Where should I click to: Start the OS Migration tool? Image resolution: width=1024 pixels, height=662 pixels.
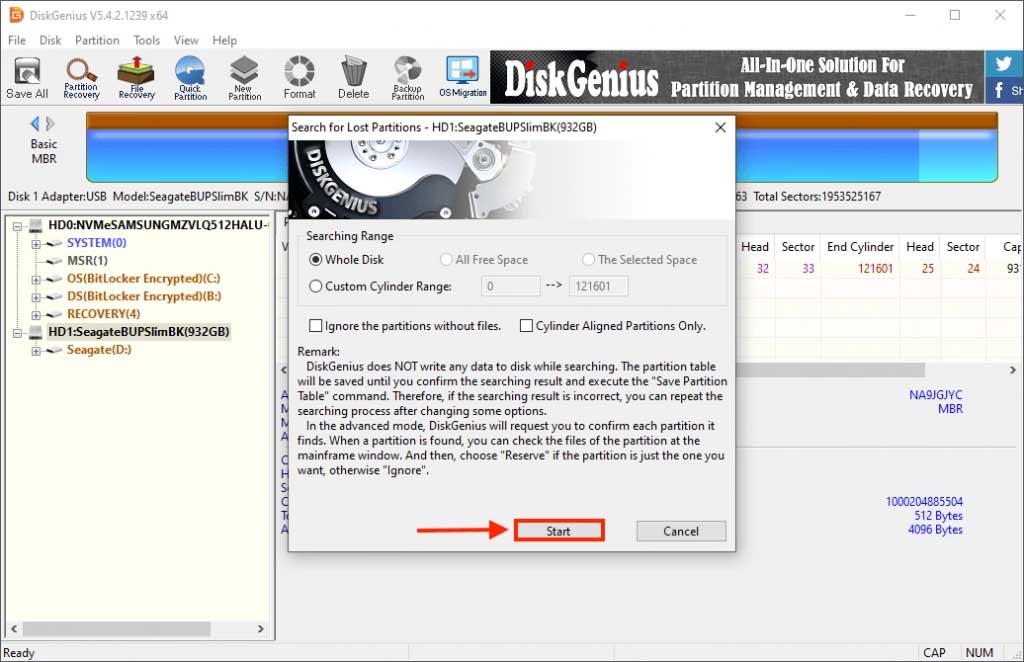click(462, 78)
